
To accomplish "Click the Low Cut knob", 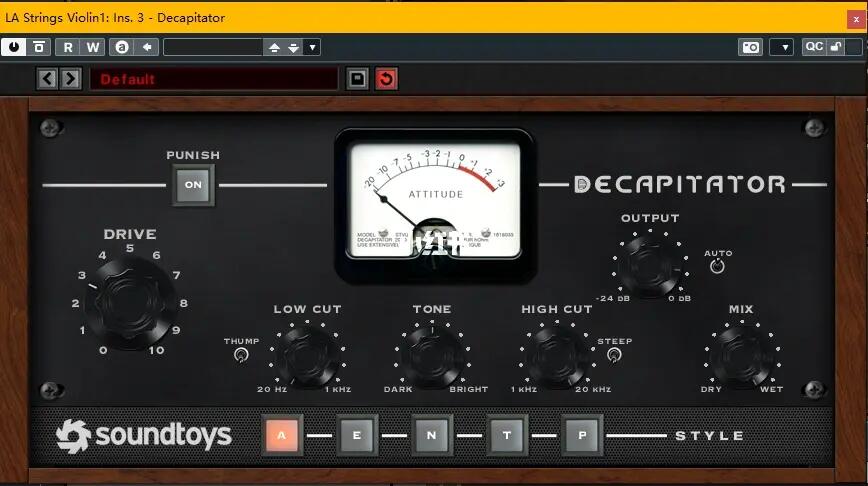I will pos(307,358).
